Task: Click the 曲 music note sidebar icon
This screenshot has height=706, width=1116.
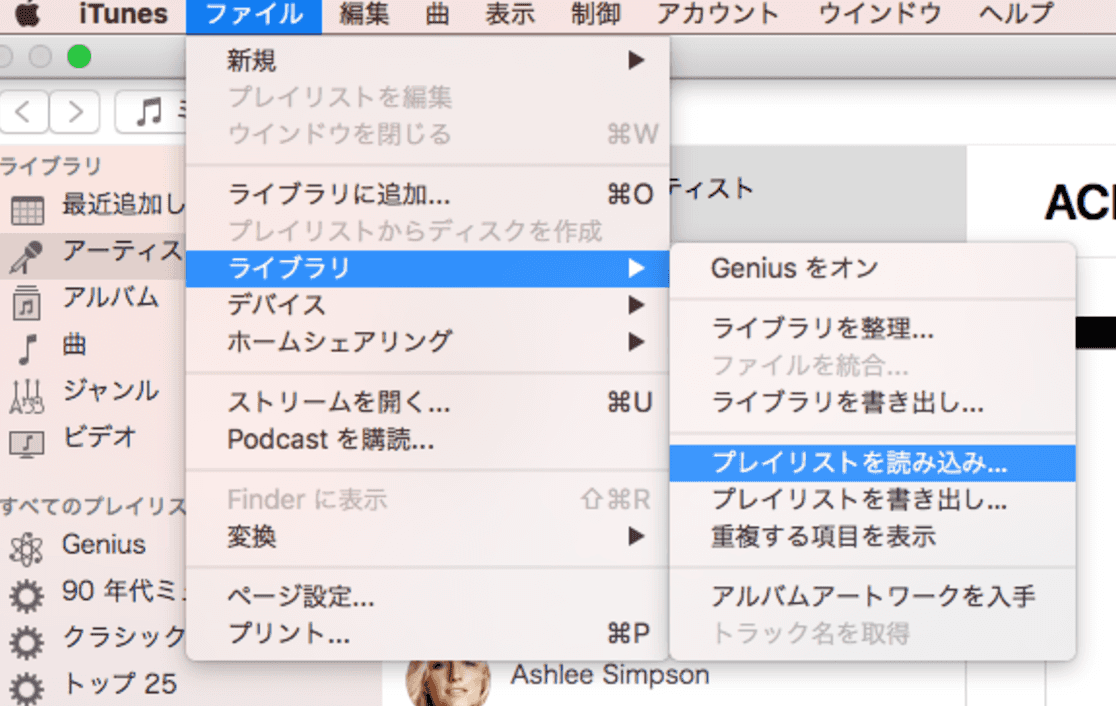Action: pyautogui.click(x=28, y=349)
